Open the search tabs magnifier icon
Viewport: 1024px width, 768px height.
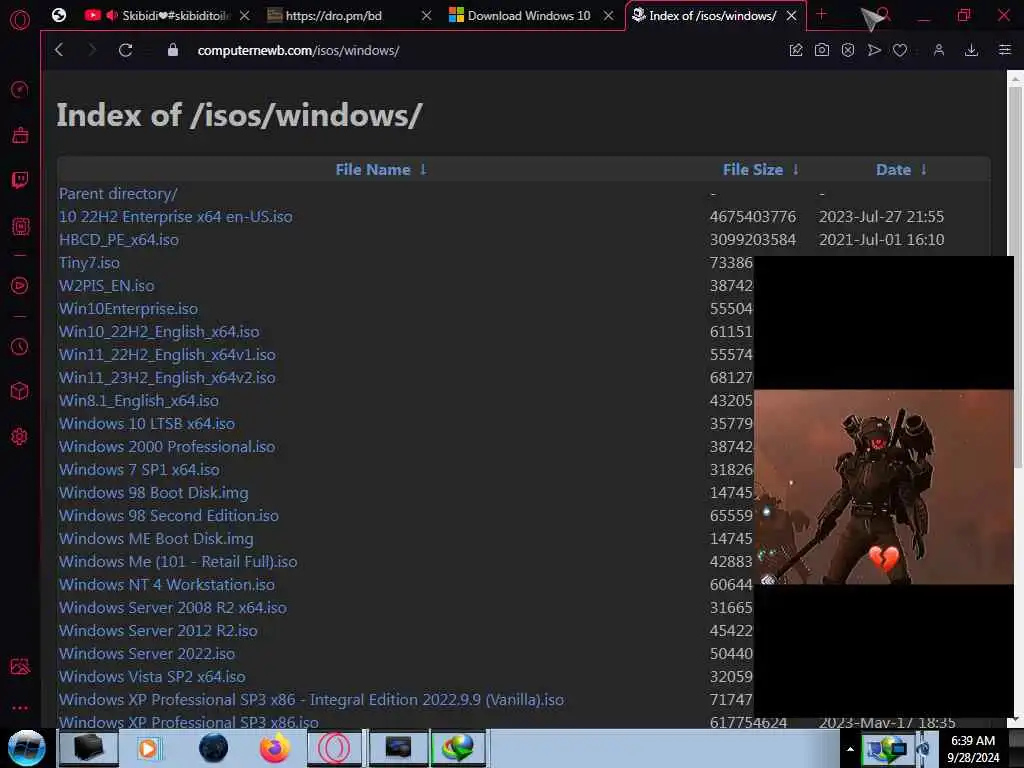coord(884,14)
